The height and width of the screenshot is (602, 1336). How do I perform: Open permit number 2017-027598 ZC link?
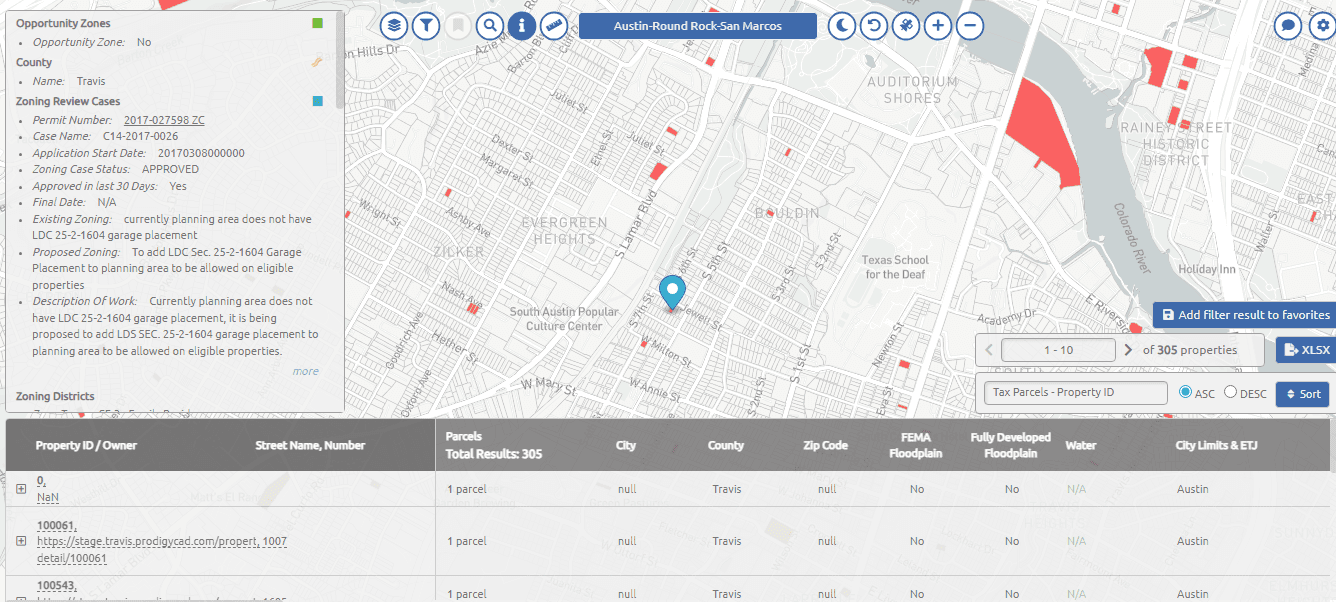pyautogui.click(x=164, y=120)
